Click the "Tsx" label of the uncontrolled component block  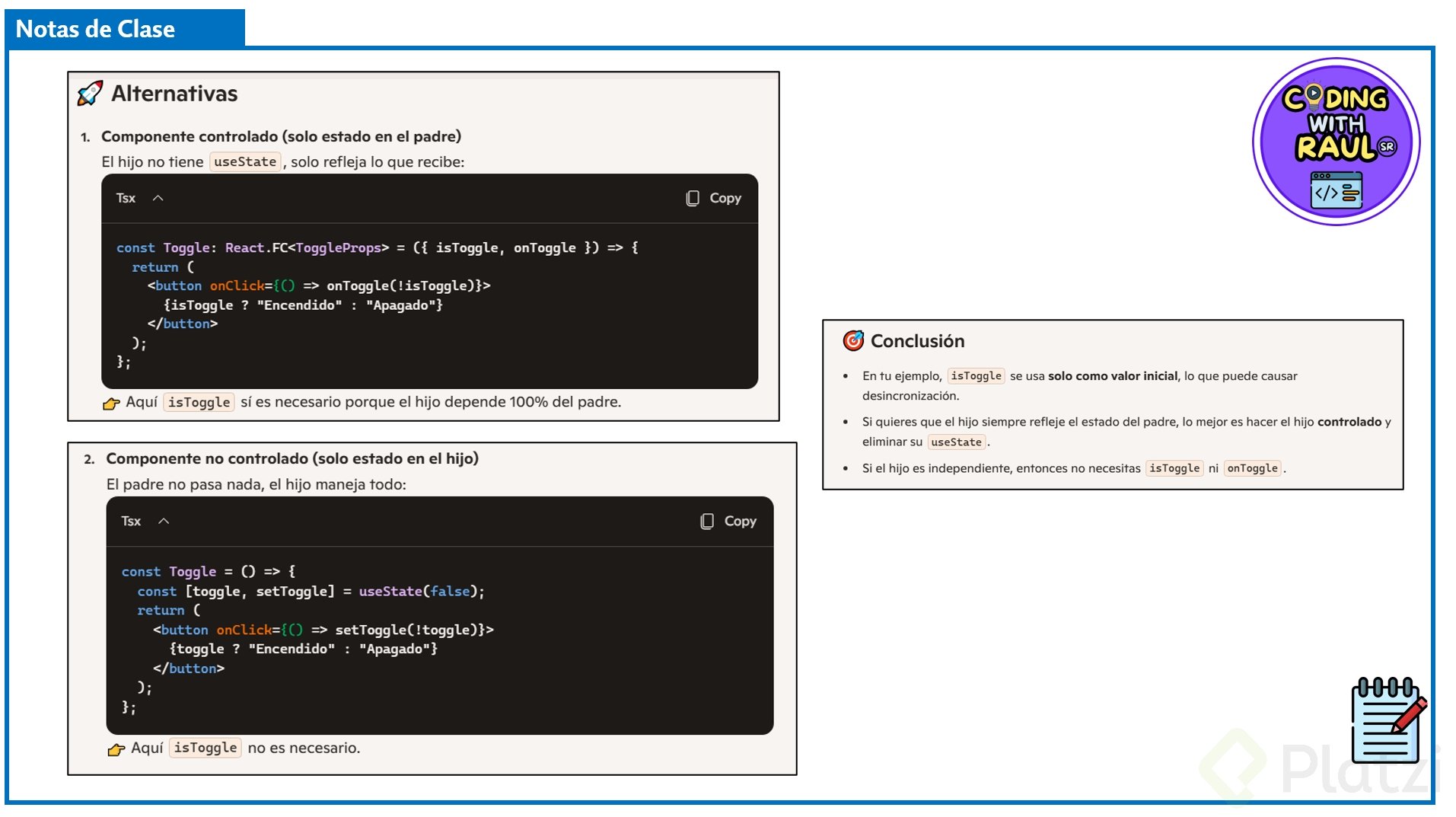tap(131, 522)
